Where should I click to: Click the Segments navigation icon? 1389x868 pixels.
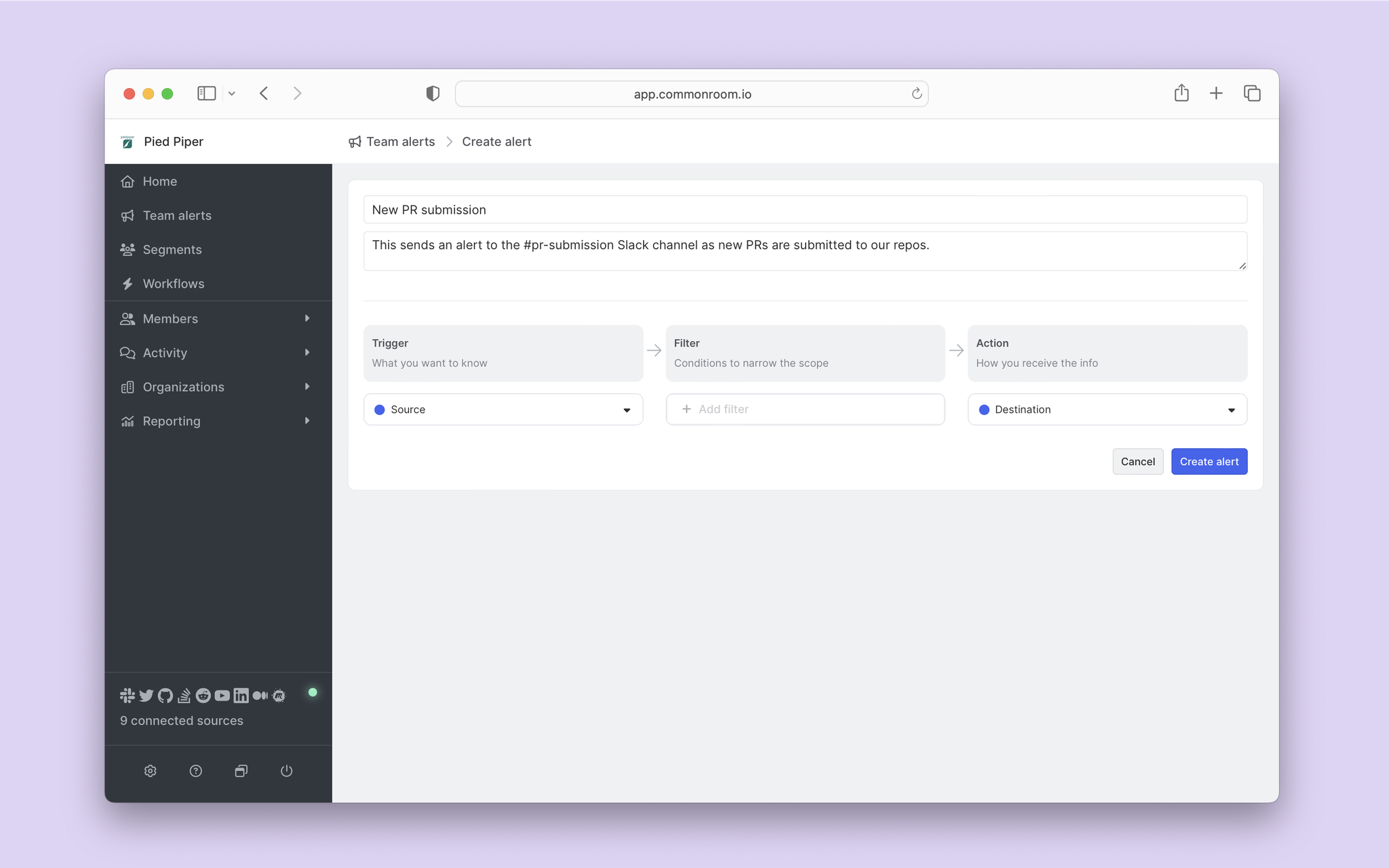pos(127,249)
